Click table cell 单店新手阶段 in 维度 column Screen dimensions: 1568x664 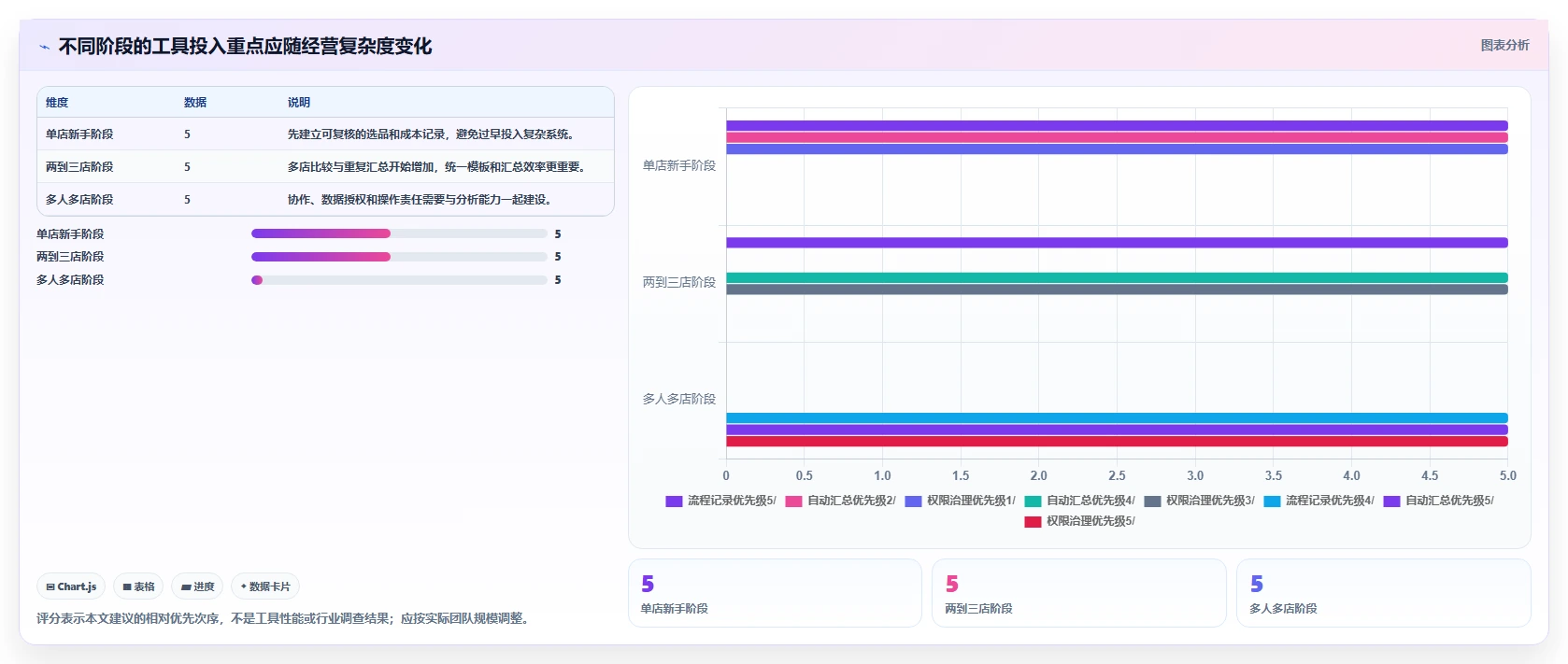click(x=79, y=134)
